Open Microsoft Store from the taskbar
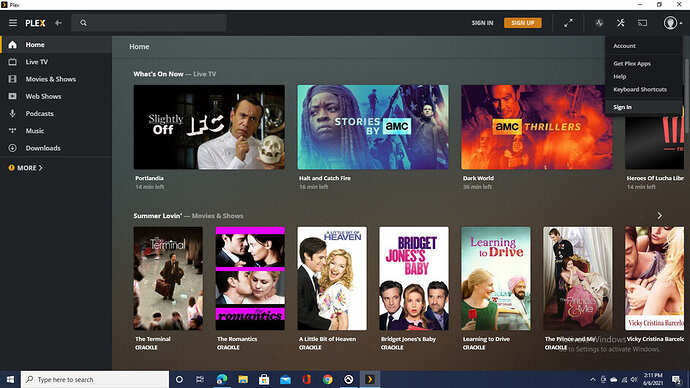Image resolution: width=690 pixels, height=388 pixels. click(264, 379)
